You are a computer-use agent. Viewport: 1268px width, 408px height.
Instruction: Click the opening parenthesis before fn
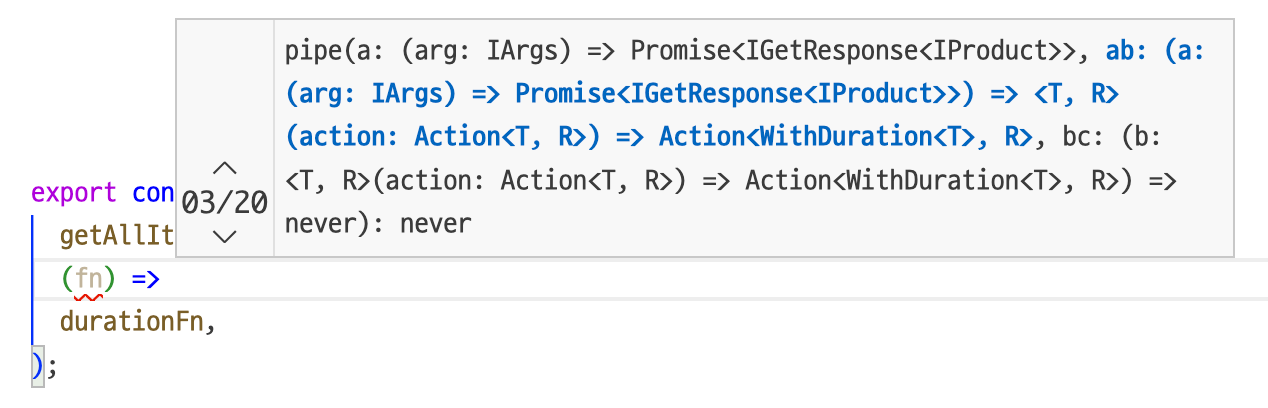click(67, 279)
